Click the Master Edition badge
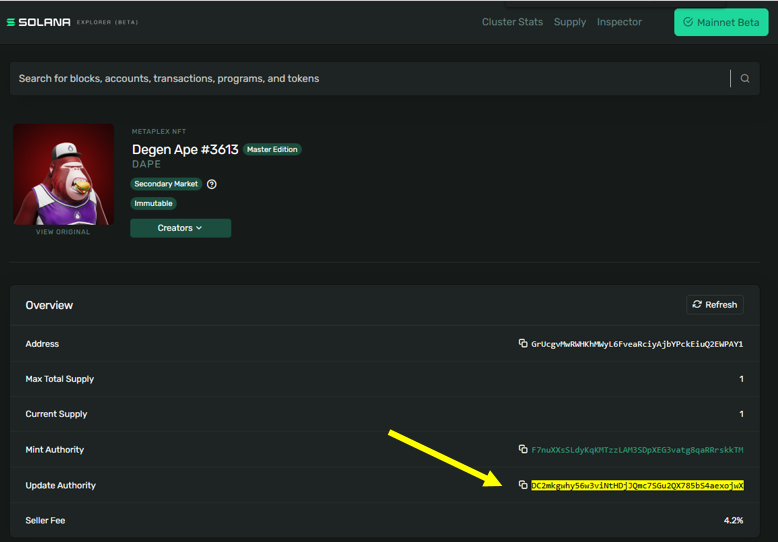The width and height of the screenshot is (778, 542). pos(272,149)
